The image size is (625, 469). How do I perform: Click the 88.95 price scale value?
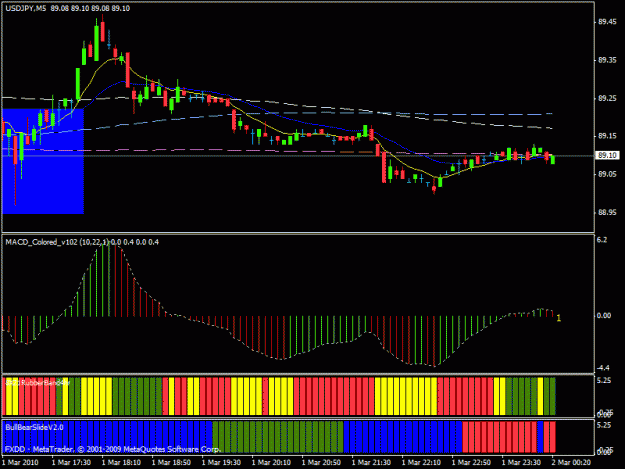pos(607,213)
